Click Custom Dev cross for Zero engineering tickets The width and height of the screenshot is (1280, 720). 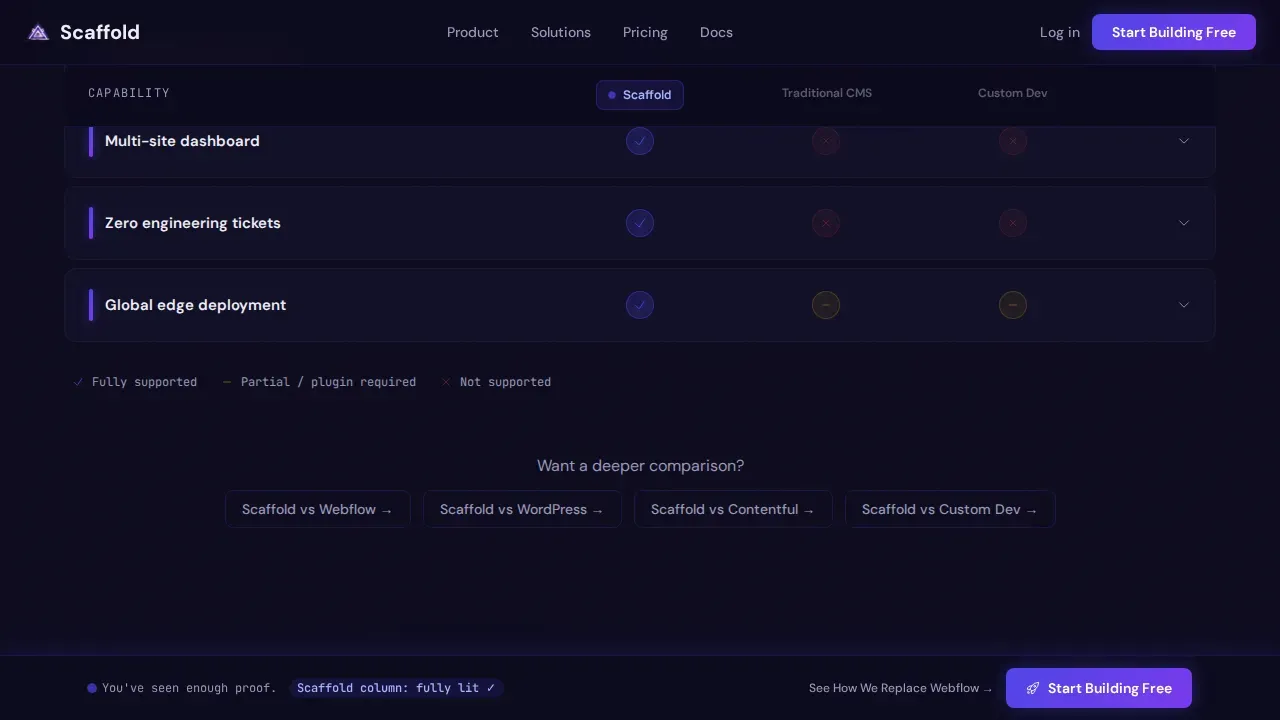pyautogui.click(x=1013, y=223)
